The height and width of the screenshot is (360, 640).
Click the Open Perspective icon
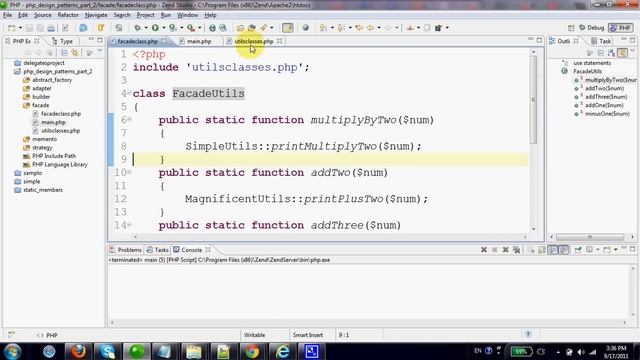click(x=571, y=28)
